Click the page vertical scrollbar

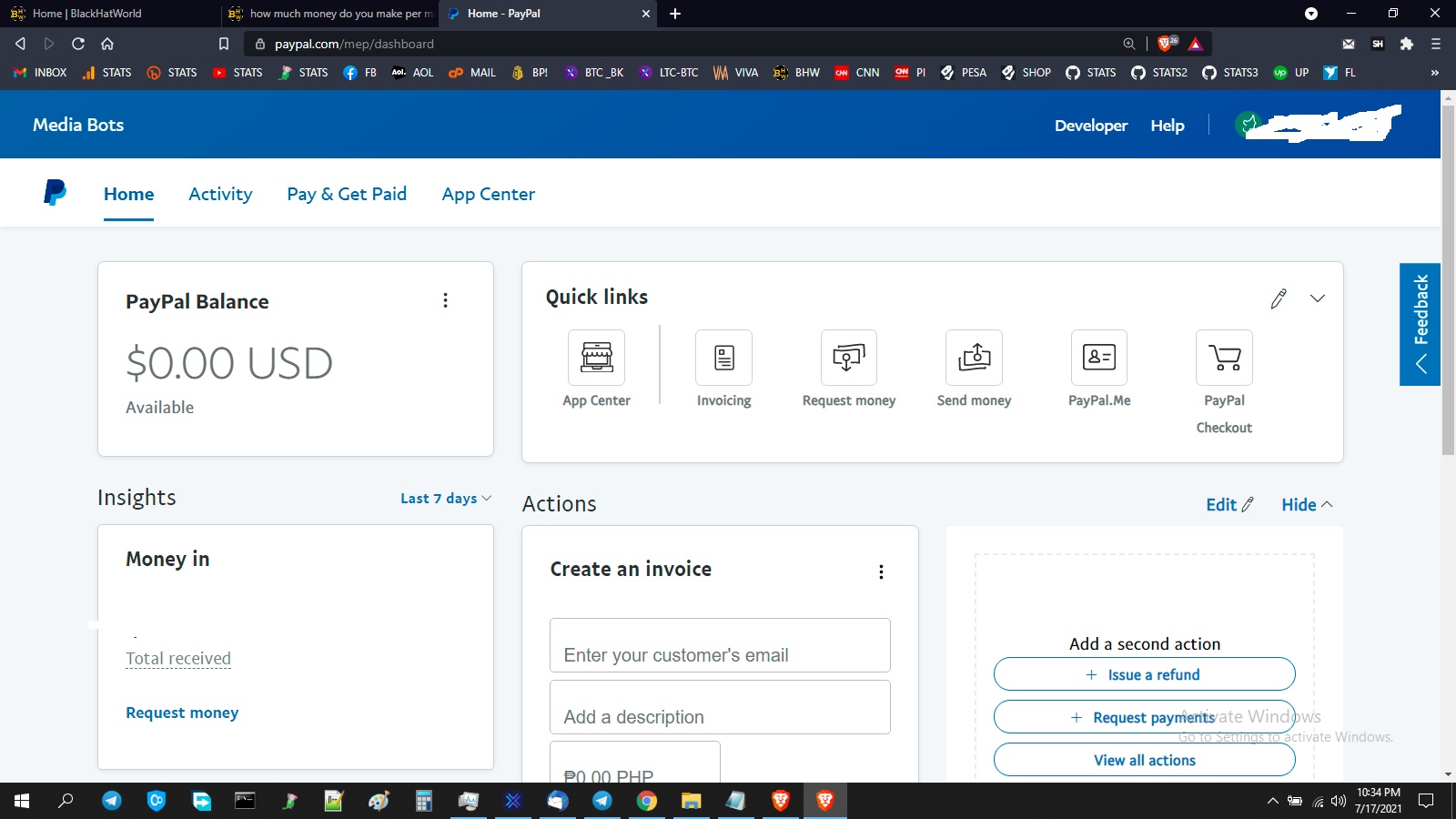click(x=1448, y=282)
